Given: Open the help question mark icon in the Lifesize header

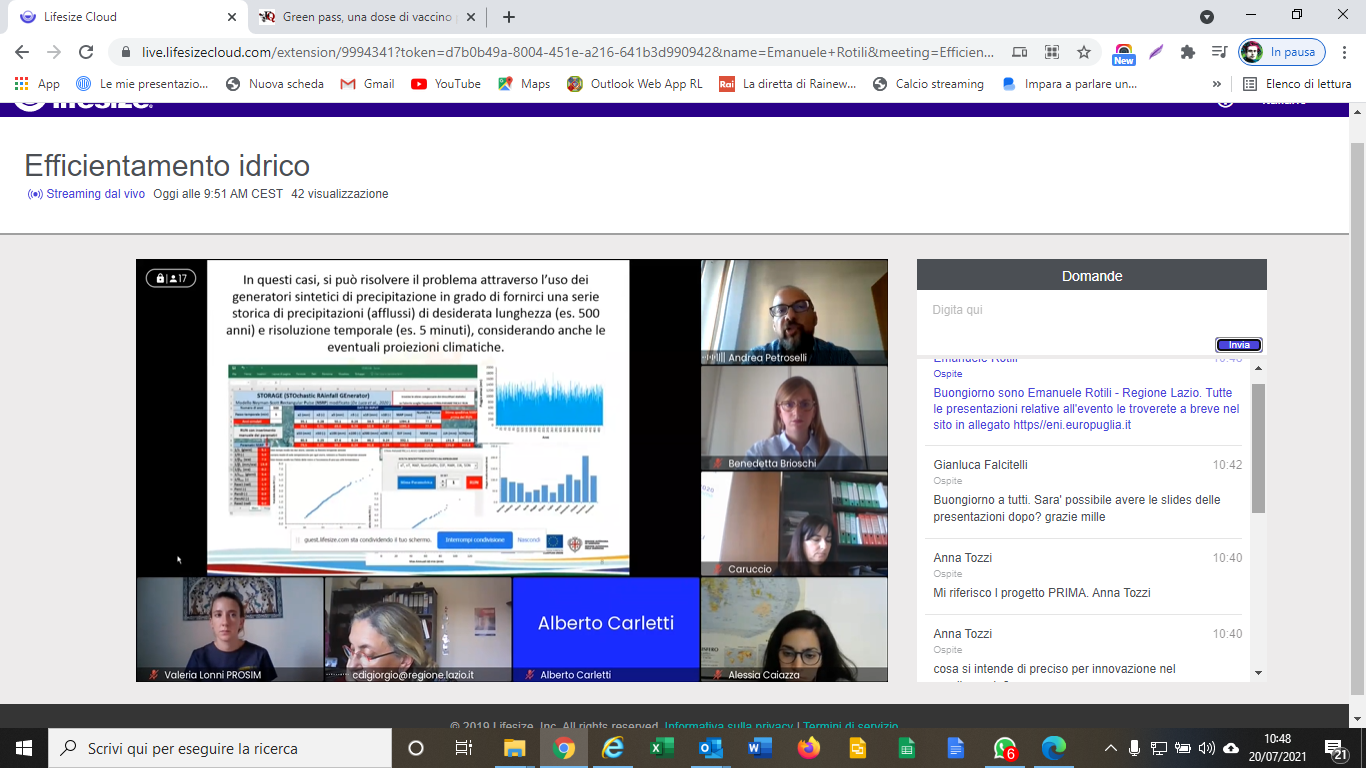Looking at the screenshot, I should click(1224, 102).
